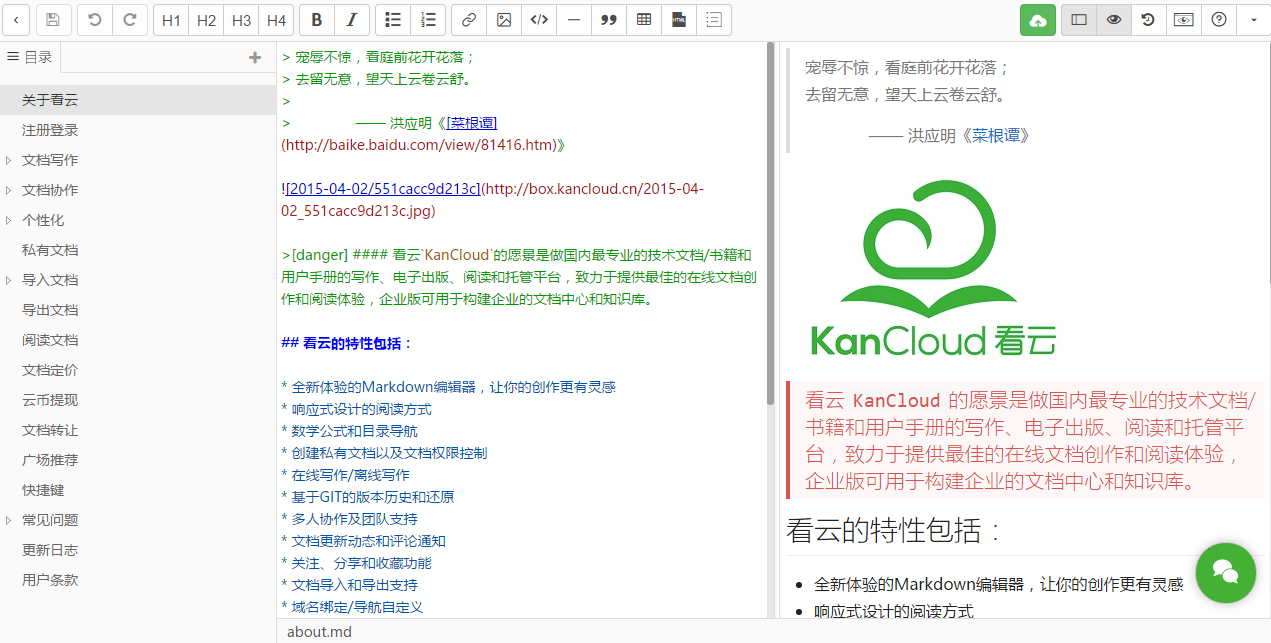Expand the 常见问题 tree arrow
Image resolution: width=1271 pixels, height=643 pixels.
pyautogui.click(x=9, y=520)
